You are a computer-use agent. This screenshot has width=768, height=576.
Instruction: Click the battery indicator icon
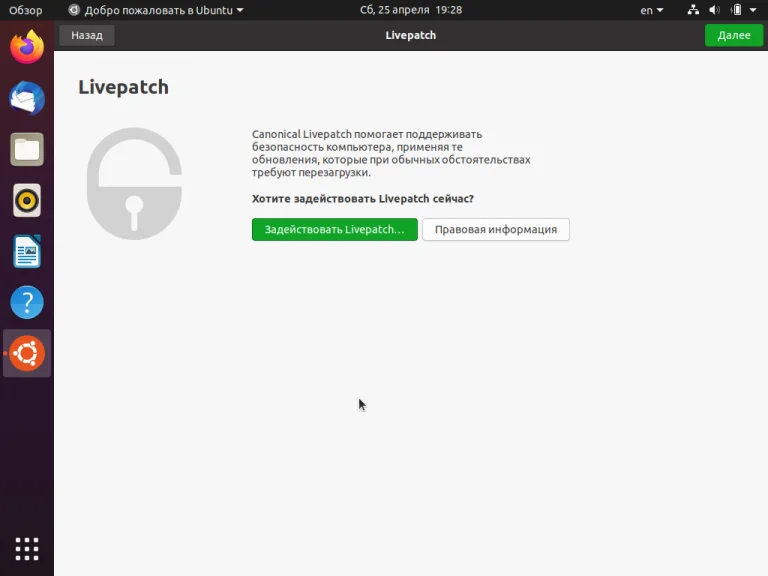[736, 10]
